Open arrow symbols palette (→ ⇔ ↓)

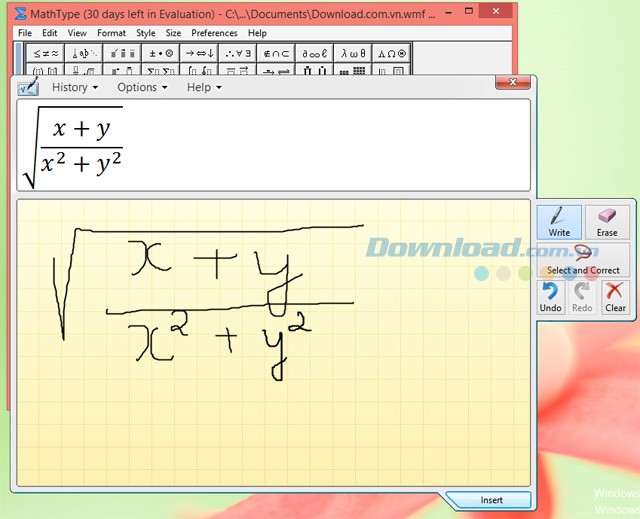pyautogui.click(x=199, y=52)
